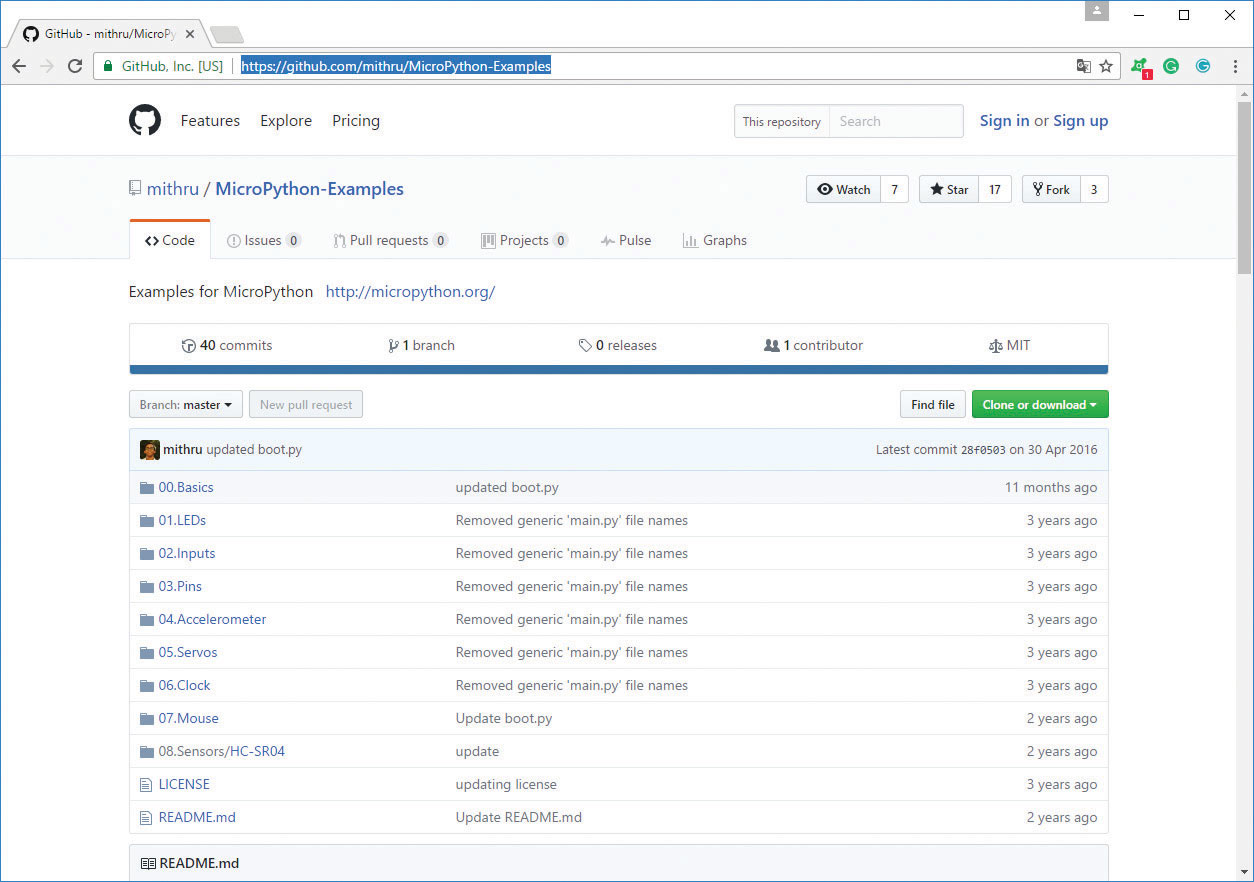The width and height of the screenshot is (1254, 882).
Task: Open the Issues tab
Action: pos(264,241)
